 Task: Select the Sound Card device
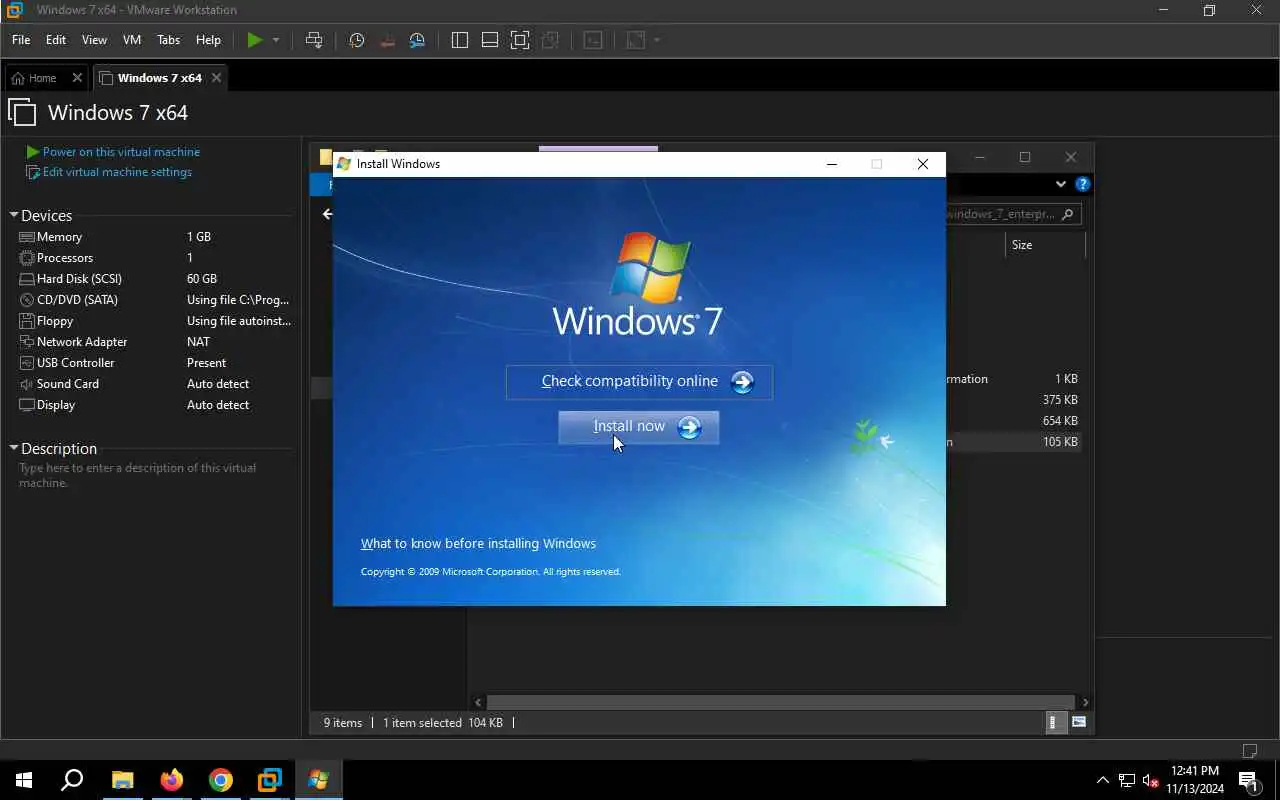point(155,384)
